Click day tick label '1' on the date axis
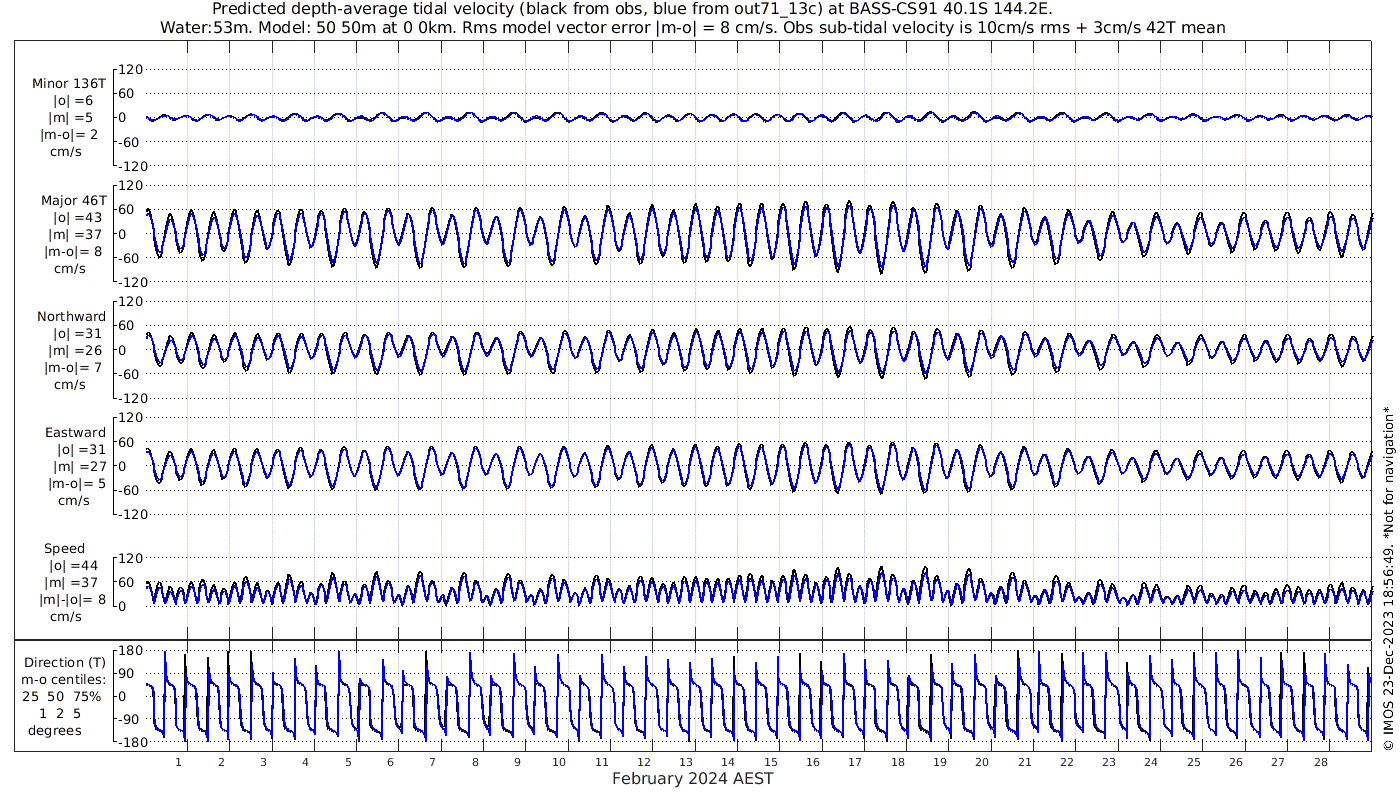This screenshot has height=800, width=1400. [179, 762]
